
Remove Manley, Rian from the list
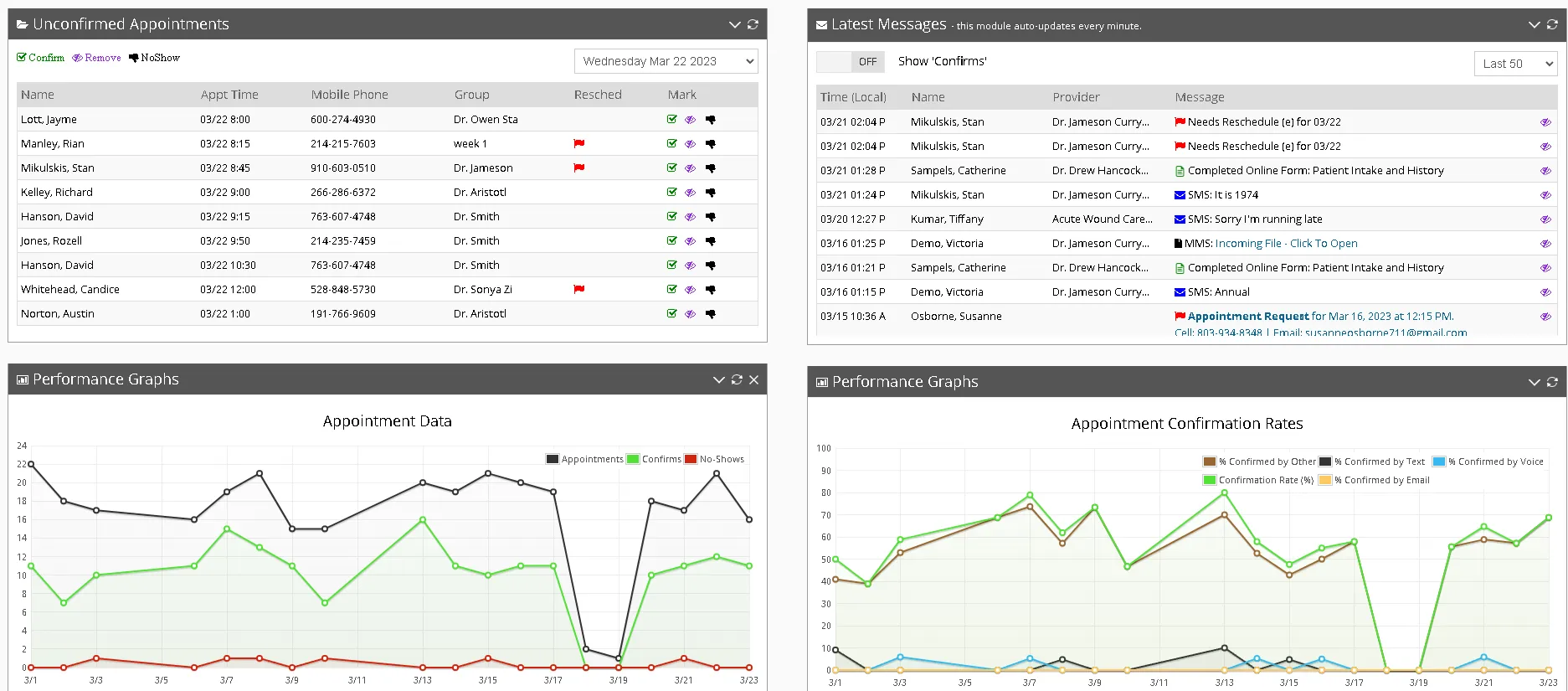click(x=691, y=144)
